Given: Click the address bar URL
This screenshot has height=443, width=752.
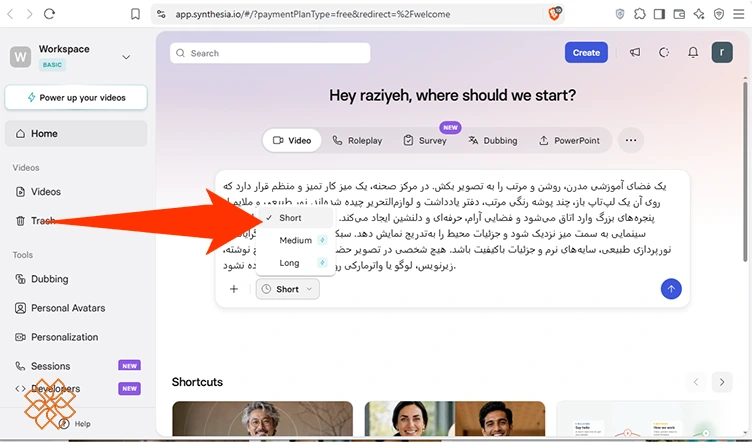Looking at the screenshot, I should tap(312, 14).
